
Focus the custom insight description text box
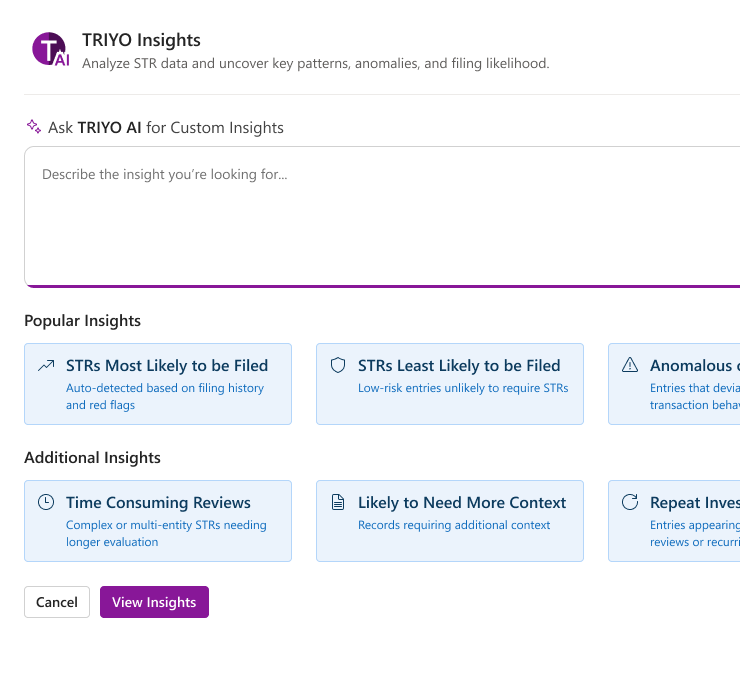(380, 216)
